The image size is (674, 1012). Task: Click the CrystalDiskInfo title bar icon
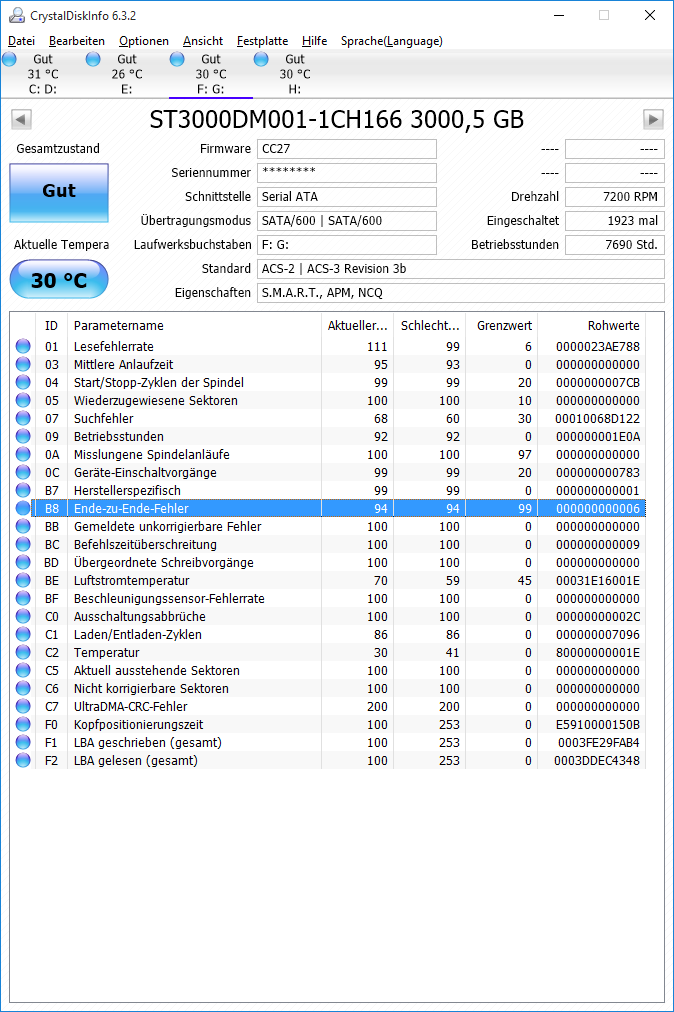[17, 15]
